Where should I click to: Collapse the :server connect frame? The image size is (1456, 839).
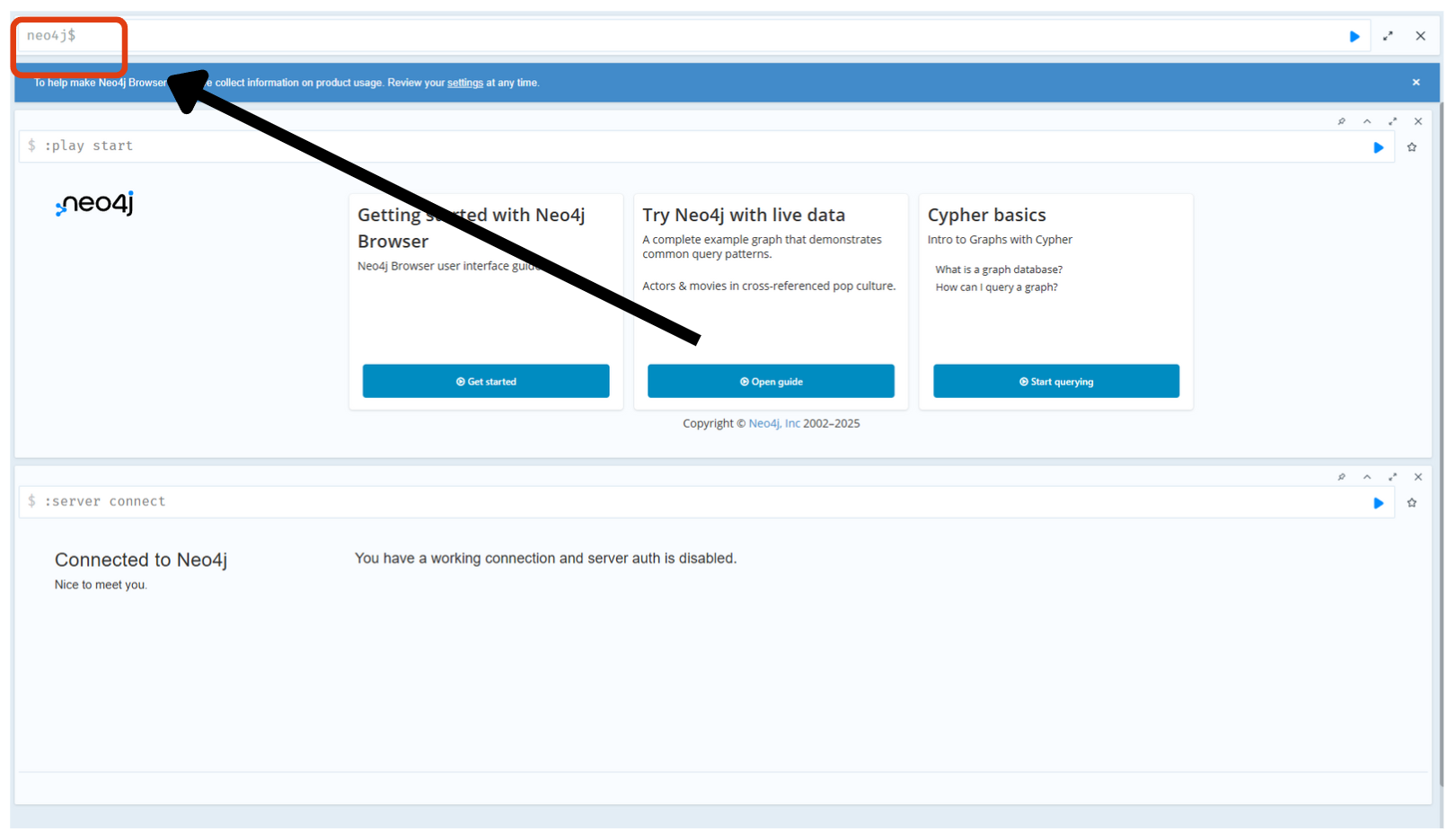(1367, 477)
